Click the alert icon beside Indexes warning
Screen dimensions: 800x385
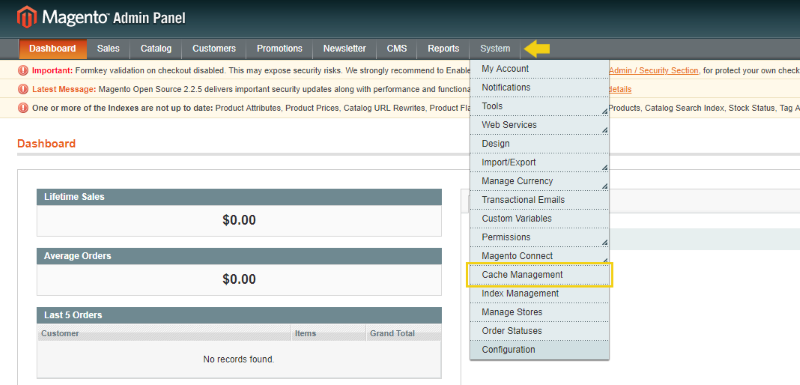coord(23,108)
